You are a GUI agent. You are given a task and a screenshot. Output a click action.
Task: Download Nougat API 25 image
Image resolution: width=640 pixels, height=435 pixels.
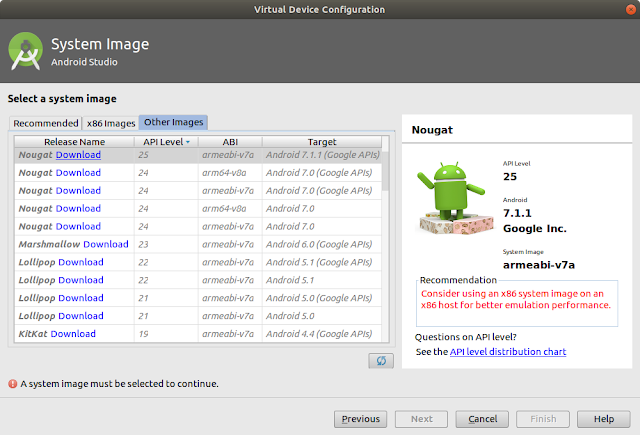point(78,155)
